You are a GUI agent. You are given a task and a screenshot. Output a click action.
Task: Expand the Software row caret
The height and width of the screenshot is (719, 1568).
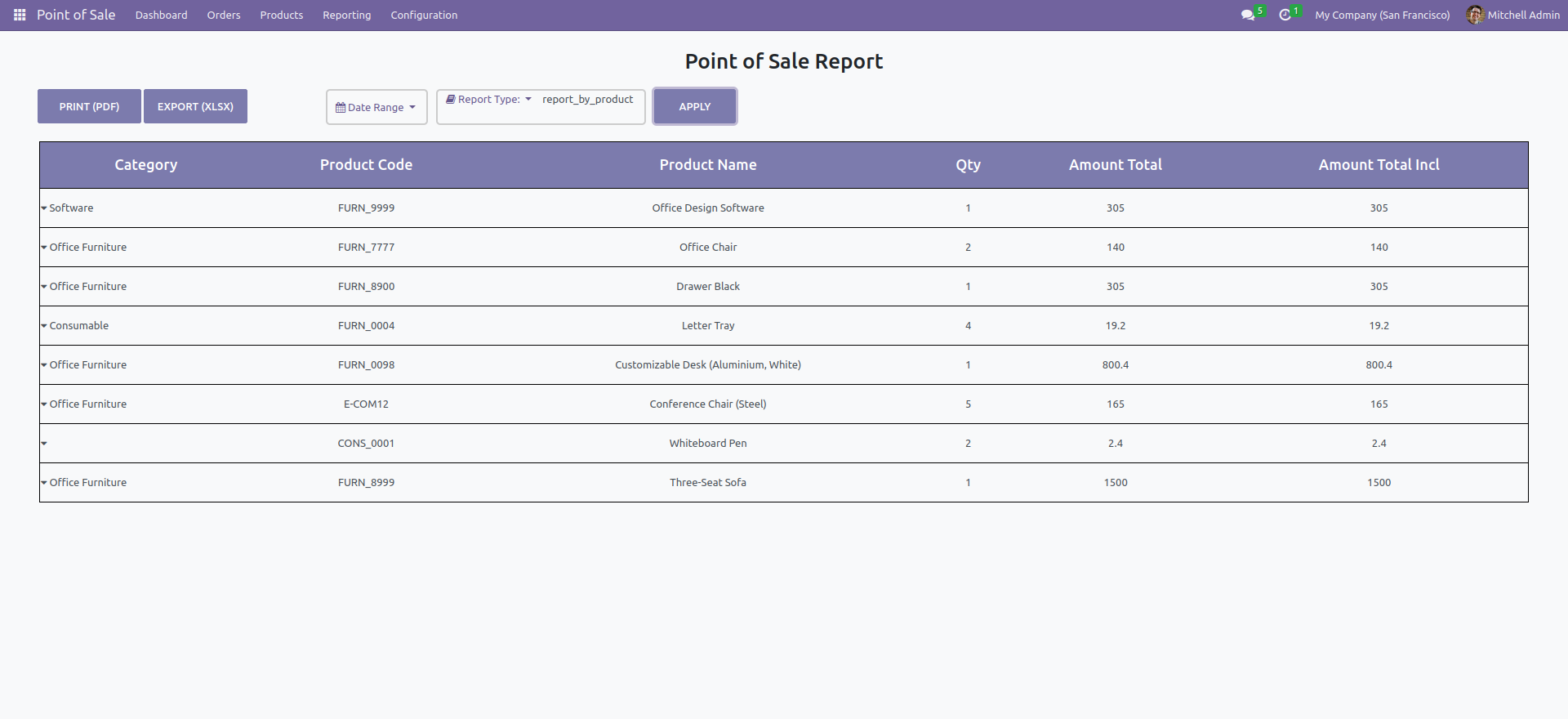44,208
